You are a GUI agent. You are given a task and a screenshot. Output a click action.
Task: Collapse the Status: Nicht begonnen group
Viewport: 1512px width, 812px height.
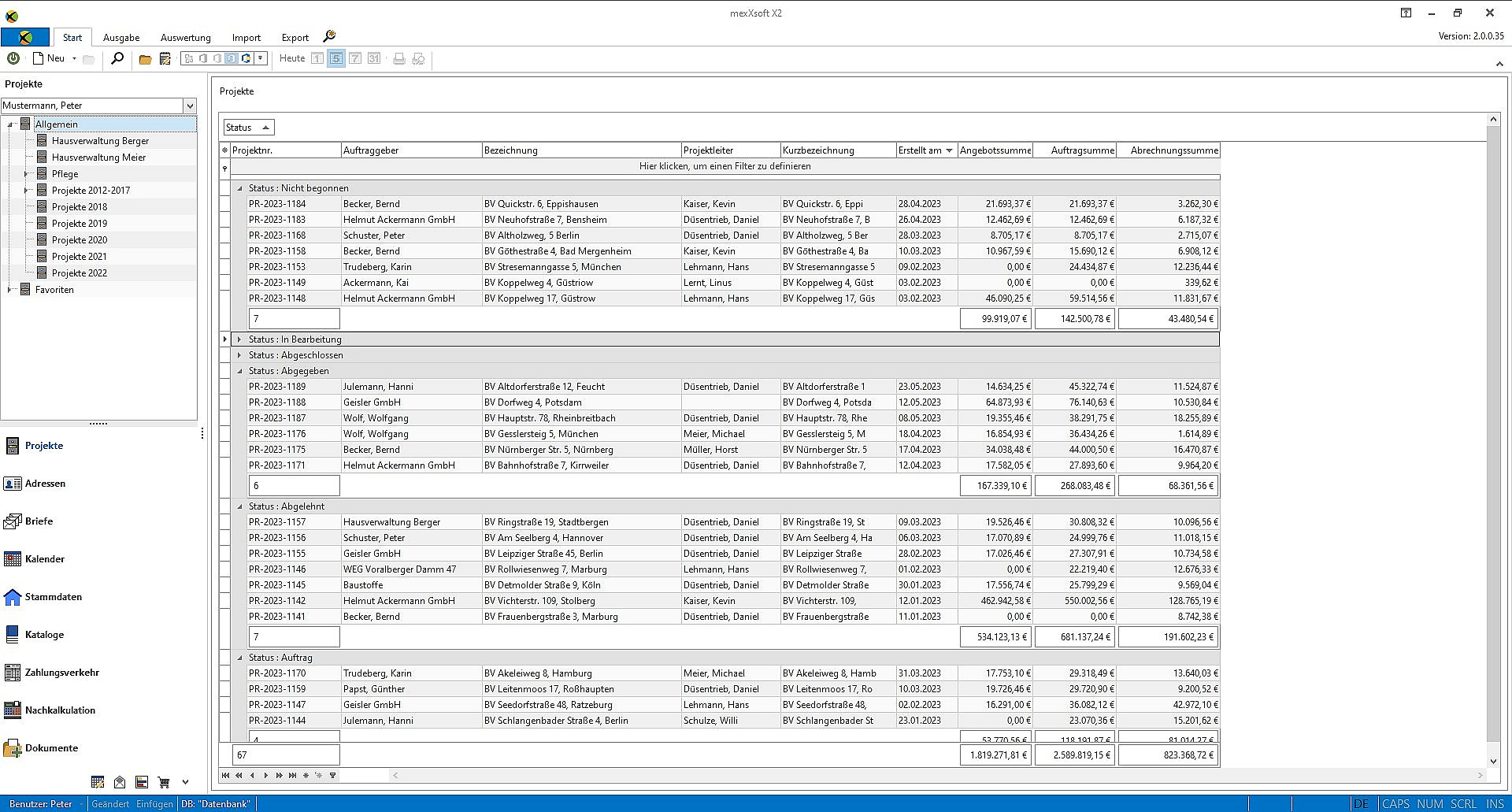click(240, 188)
